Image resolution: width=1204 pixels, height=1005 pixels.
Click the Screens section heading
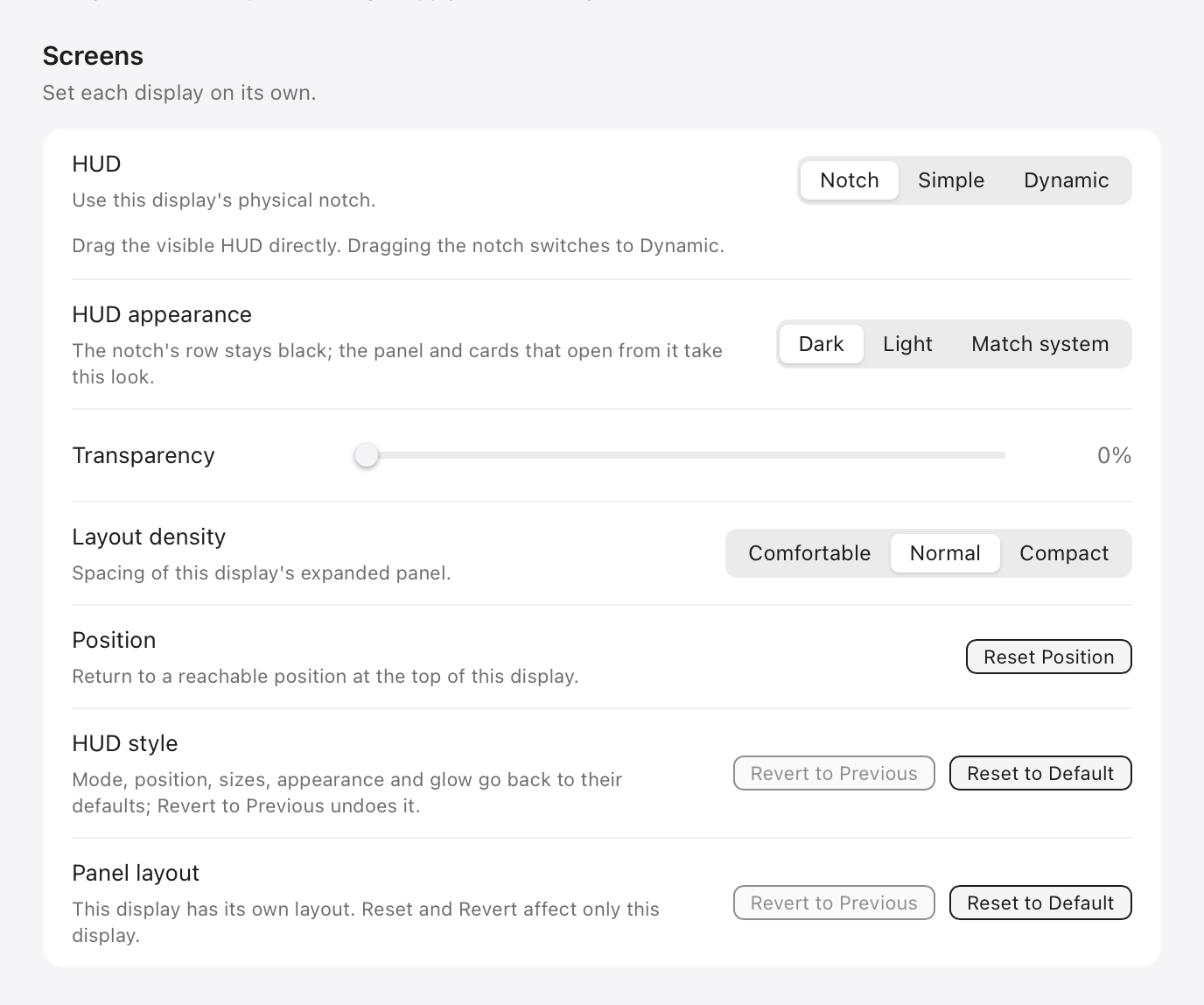93,56
